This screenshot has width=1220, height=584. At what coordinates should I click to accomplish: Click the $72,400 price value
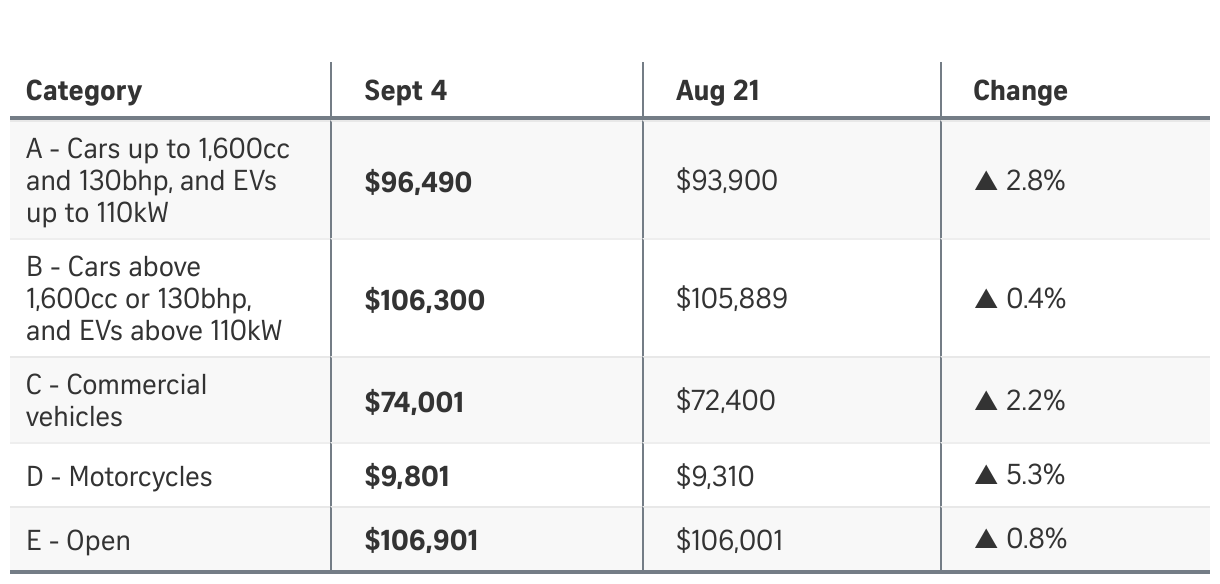[x=725, y=401]
